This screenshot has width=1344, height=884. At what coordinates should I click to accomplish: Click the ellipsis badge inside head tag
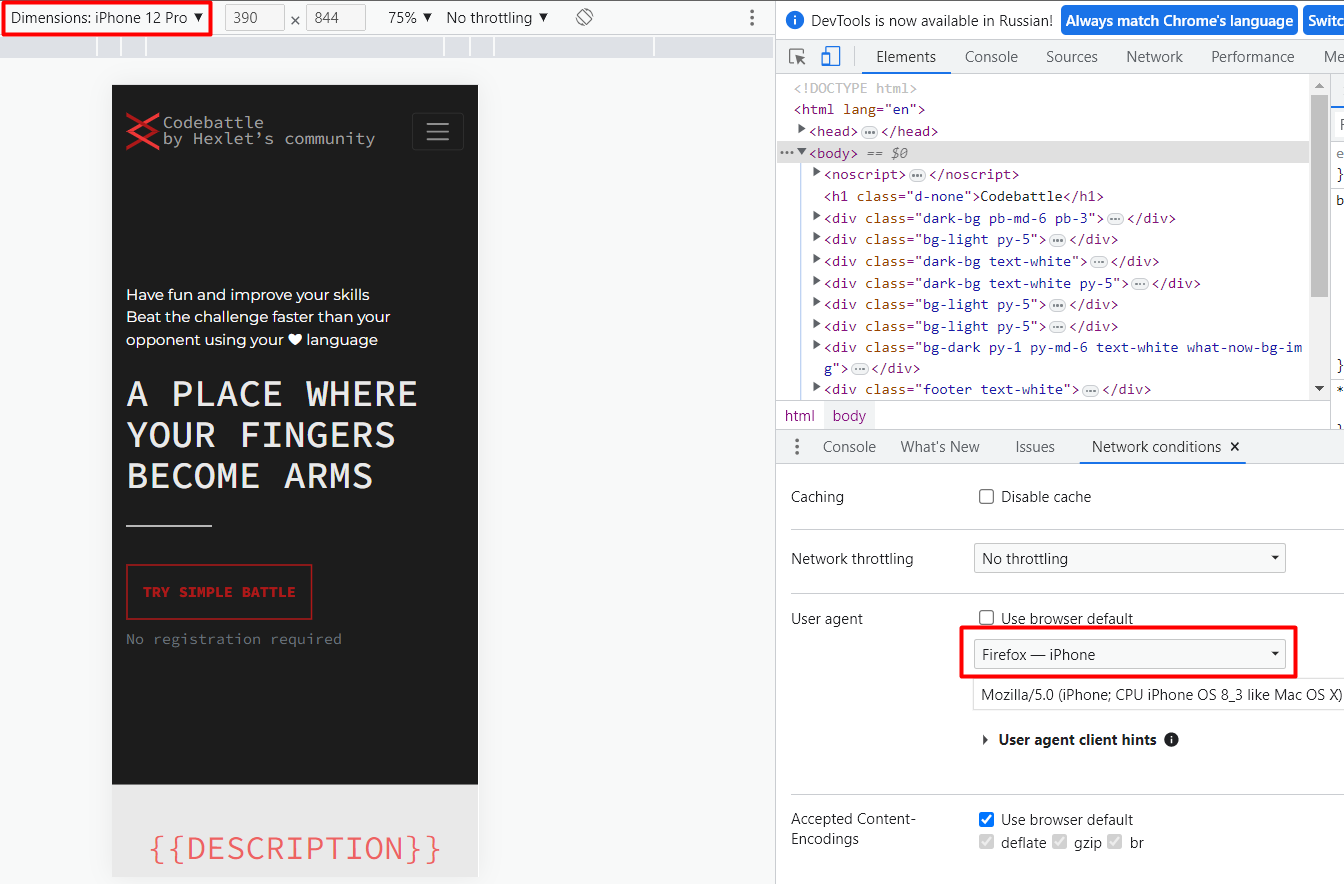click(x=870, y=132)
